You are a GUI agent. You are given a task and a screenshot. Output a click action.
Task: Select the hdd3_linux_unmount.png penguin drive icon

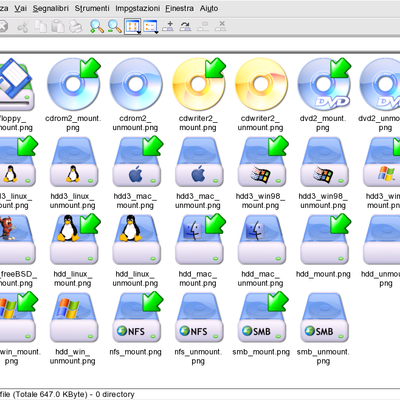pos(74,162)
